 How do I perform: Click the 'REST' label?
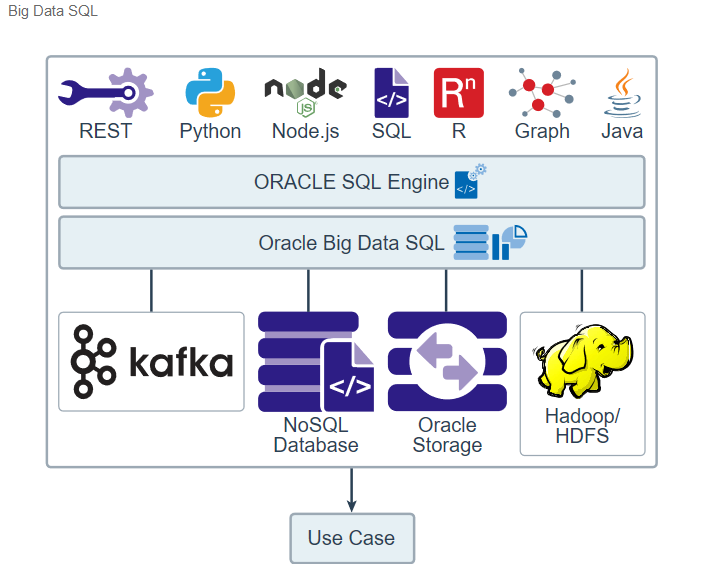point(105,131)
